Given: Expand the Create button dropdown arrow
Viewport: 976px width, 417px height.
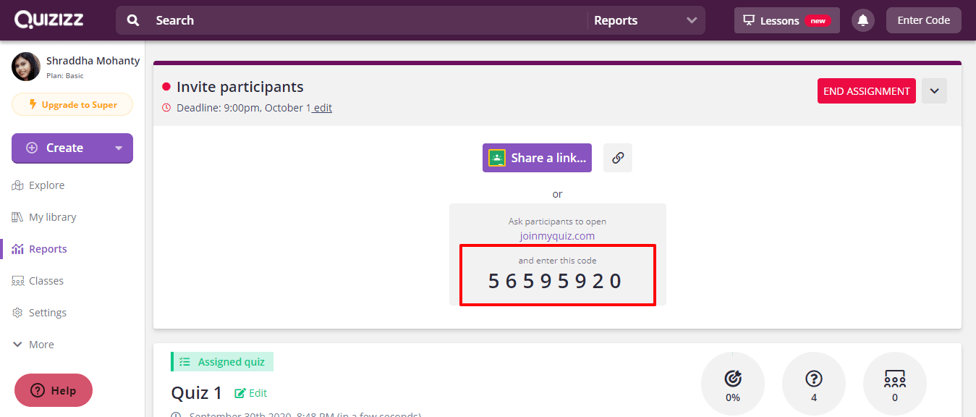Looking at the screenshot, I should 119,148.
